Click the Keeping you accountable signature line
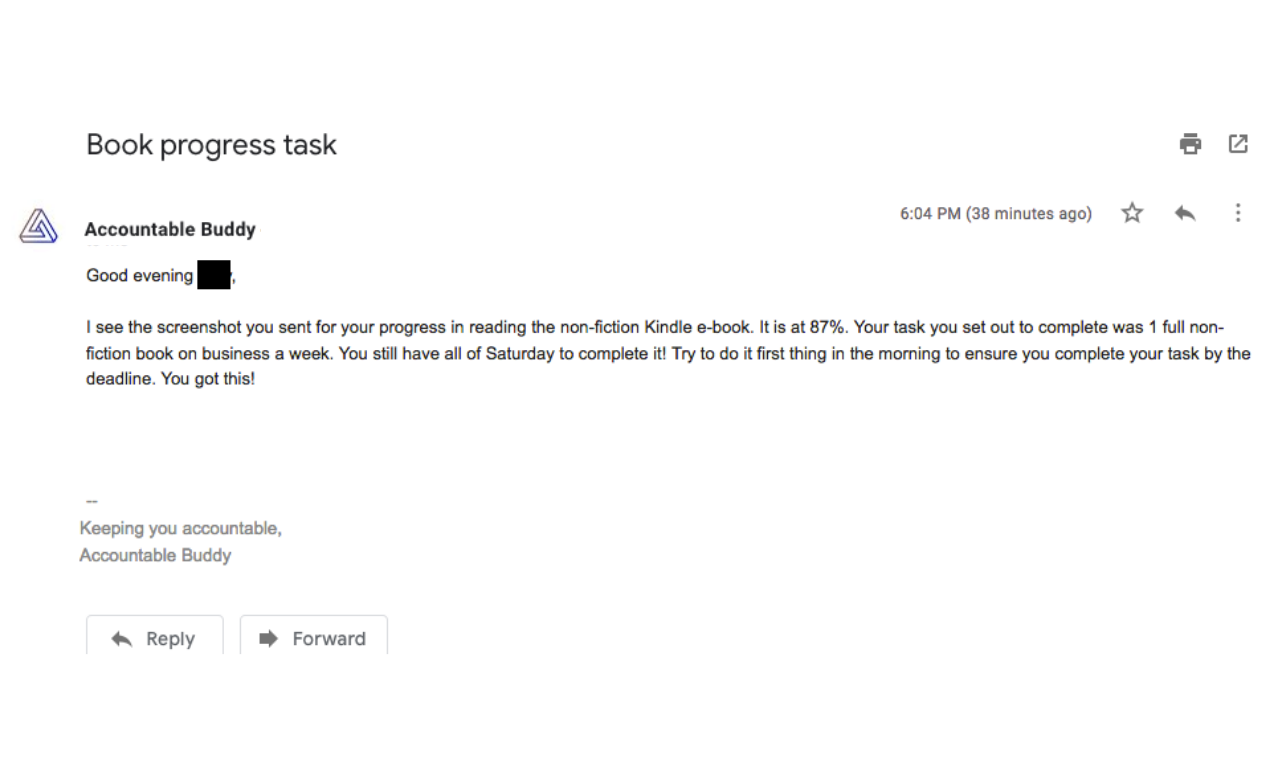This screenshot has height=760, width=1270. [180, 528]
